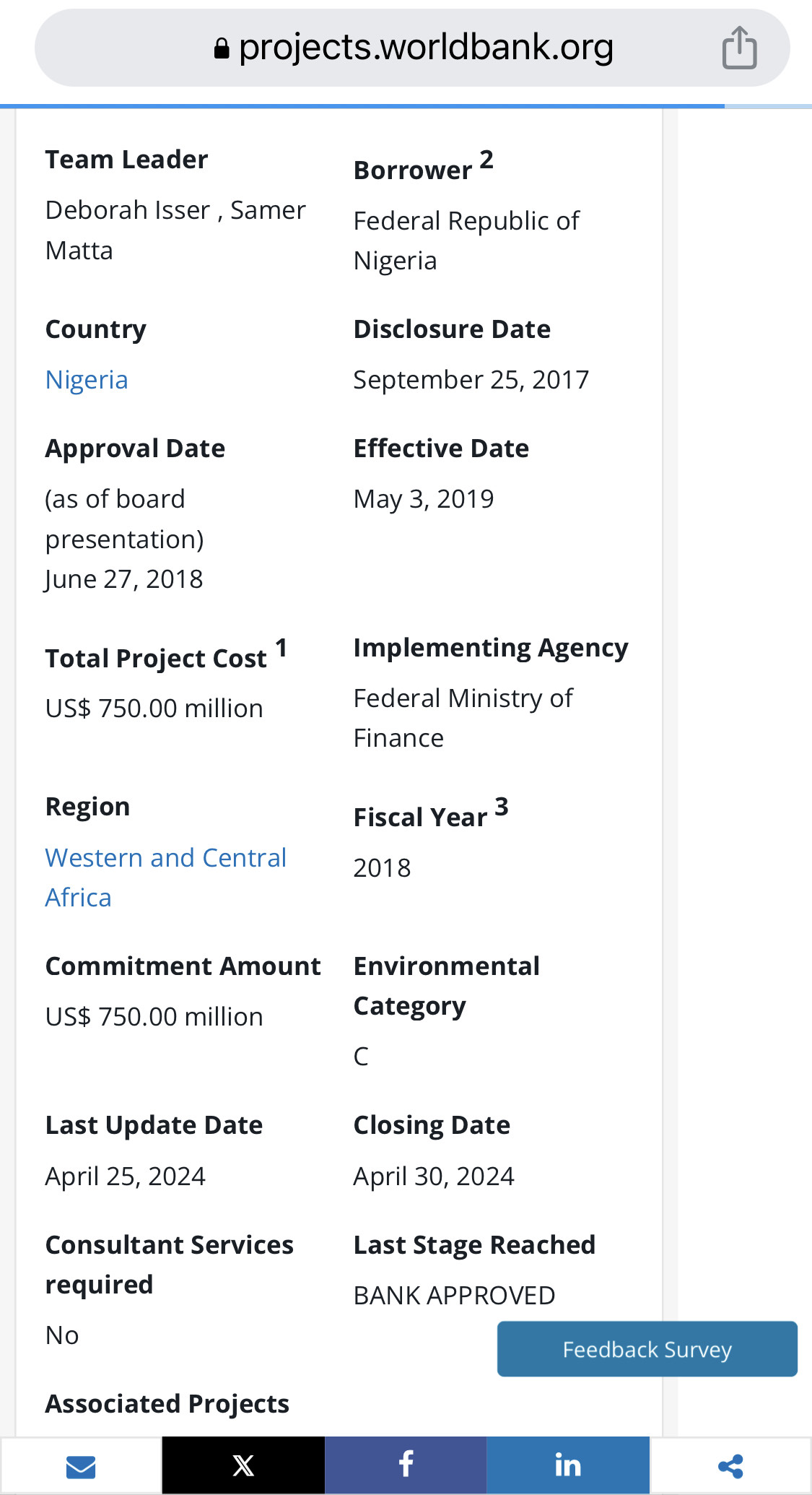Select the BANK APPROVED stage text

(454, 1296)
